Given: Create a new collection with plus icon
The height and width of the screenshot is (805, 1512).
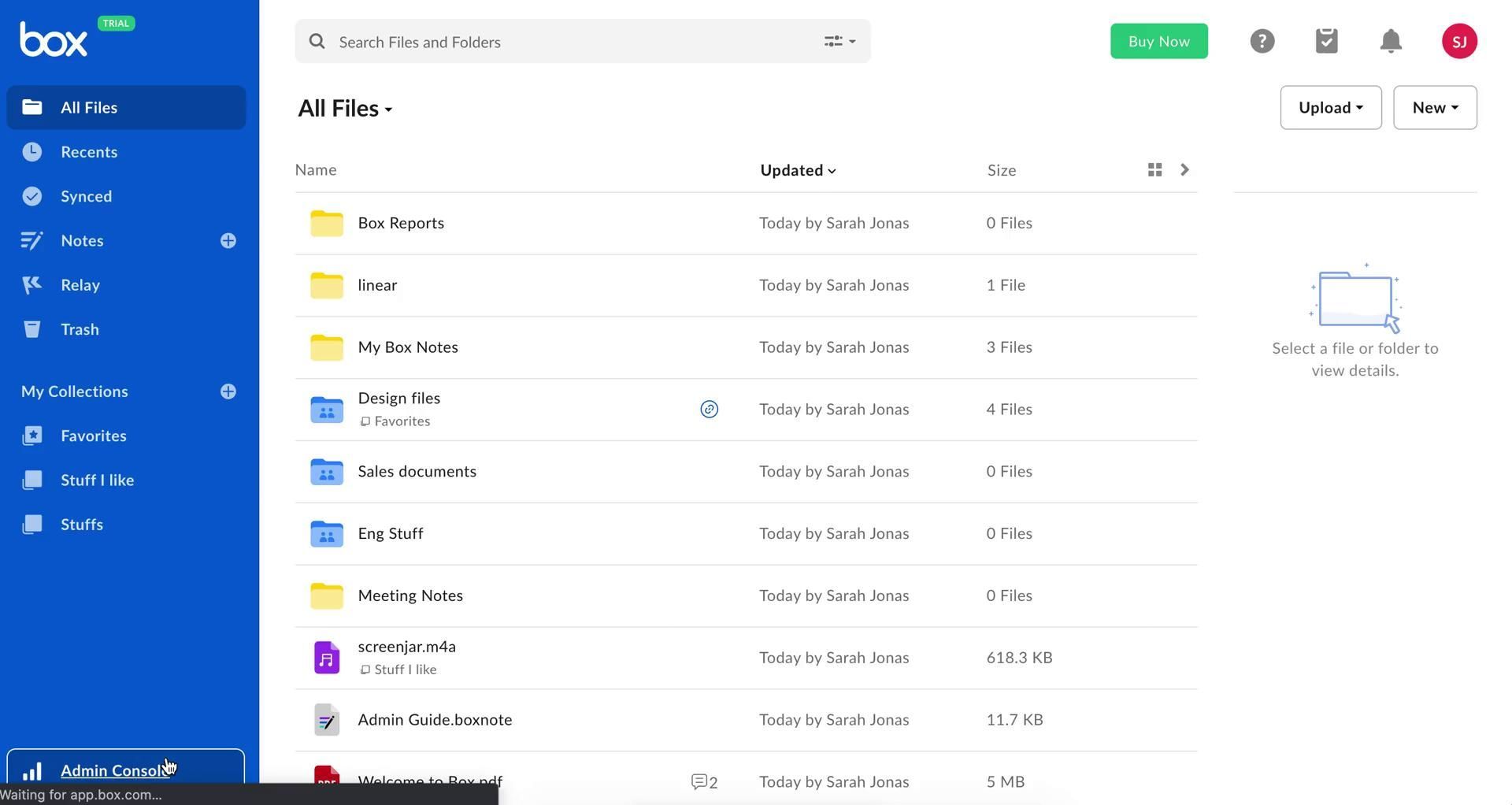Looking at the screenshot, I should pos(228,391).
